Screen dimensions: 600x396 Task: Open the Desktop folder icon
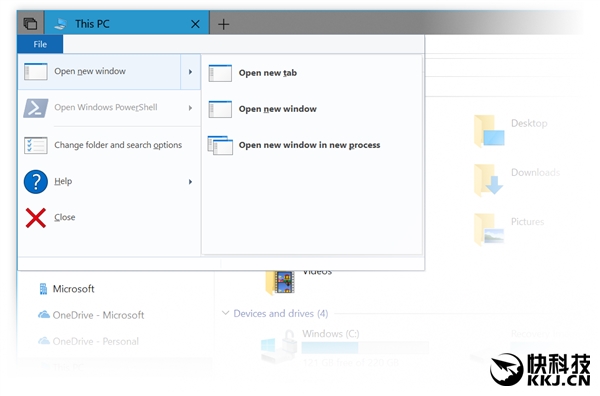click(489, 131)
